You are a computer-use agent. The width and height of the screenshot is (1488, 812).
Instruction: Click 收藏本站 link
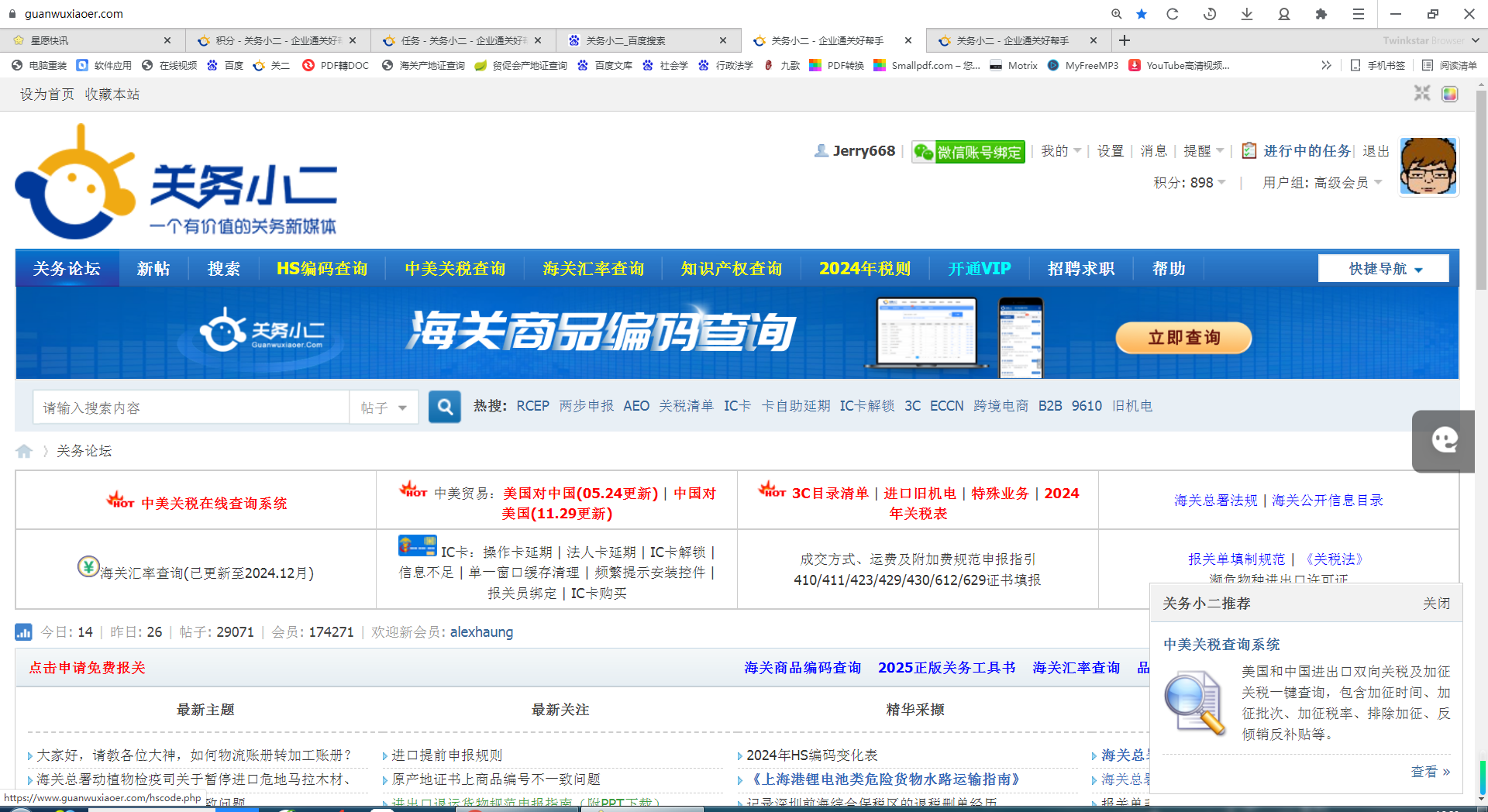[112, 94]
